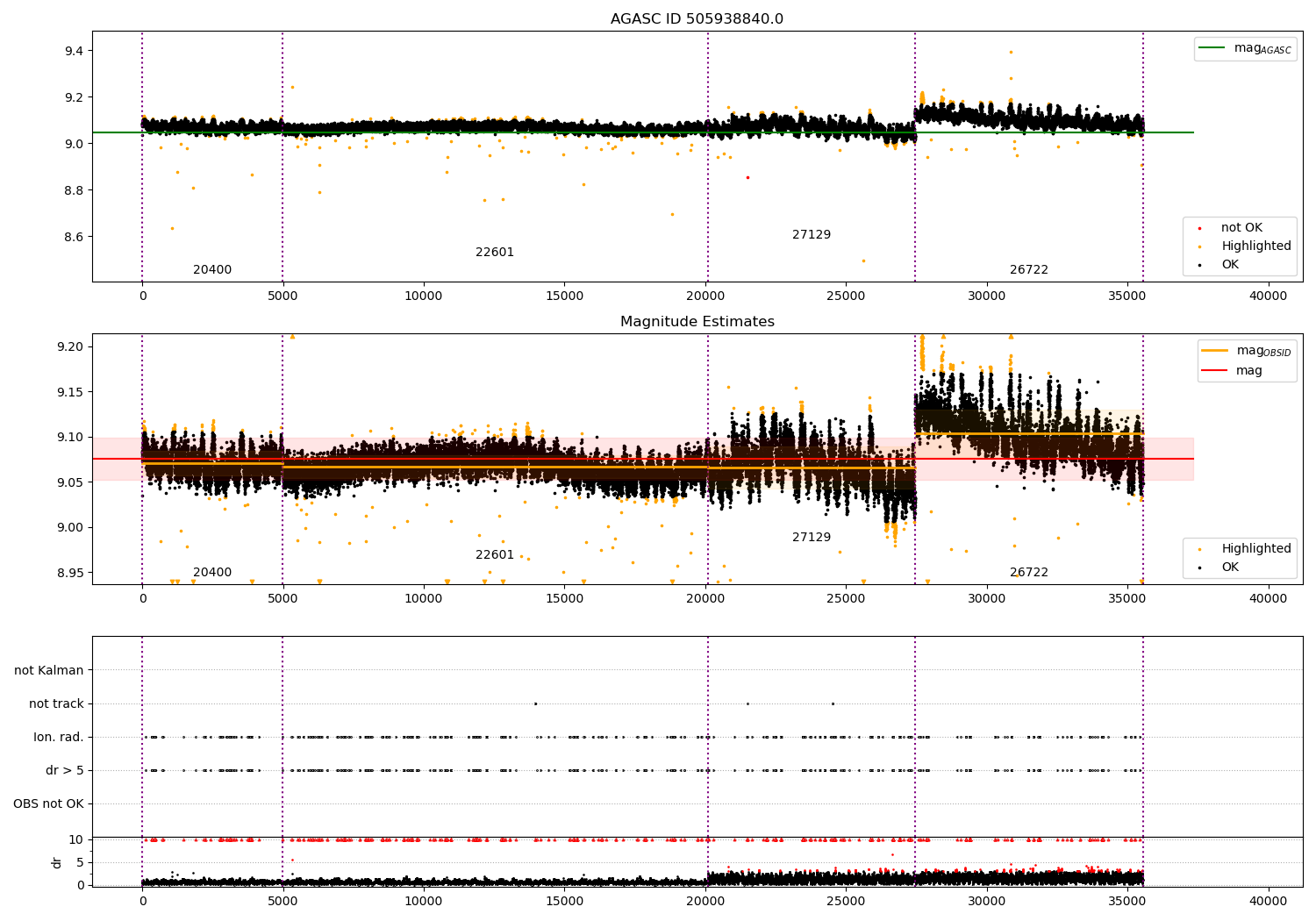The image size is (1316, 921).
Task: Click the 'mag' label under mag OBSID
Action: 1249,371
